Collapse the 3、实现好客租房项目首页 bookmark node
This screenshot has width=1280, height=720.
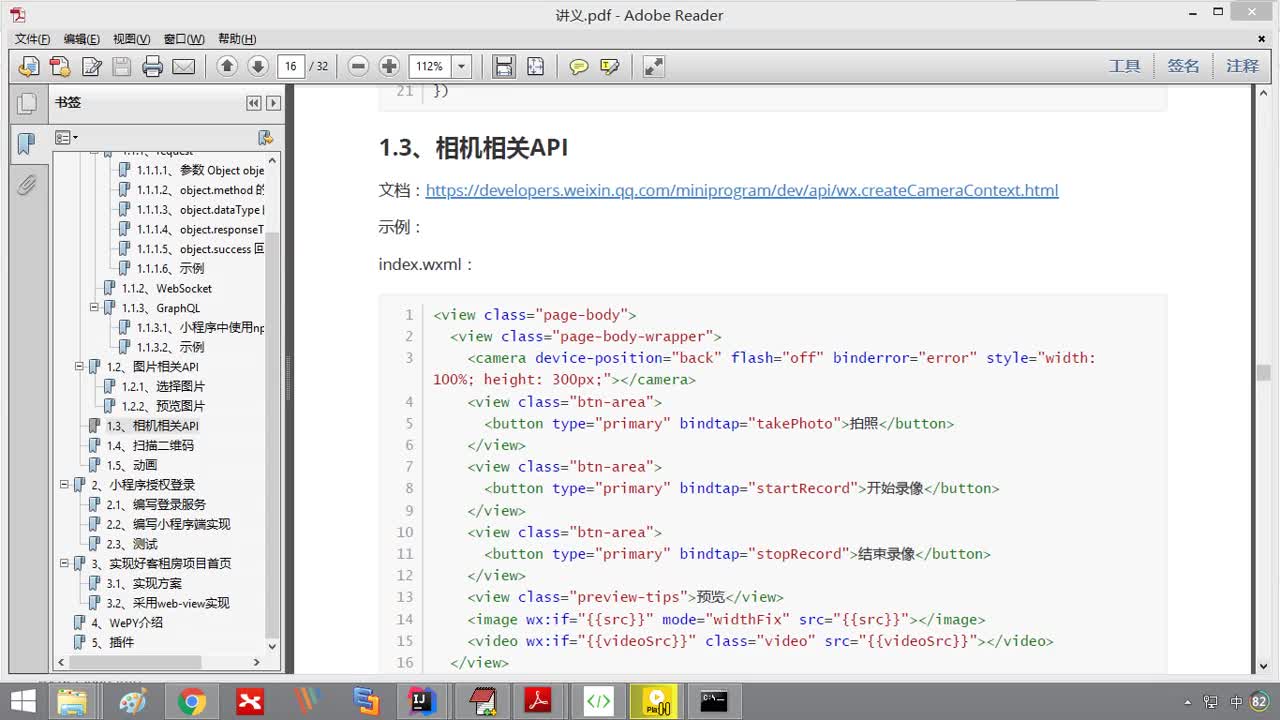point(65,564)
